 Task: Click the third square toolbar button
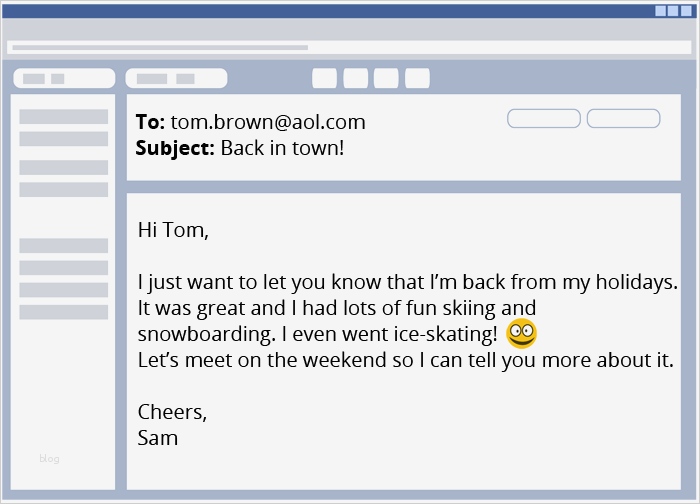[x=386, y=78]
